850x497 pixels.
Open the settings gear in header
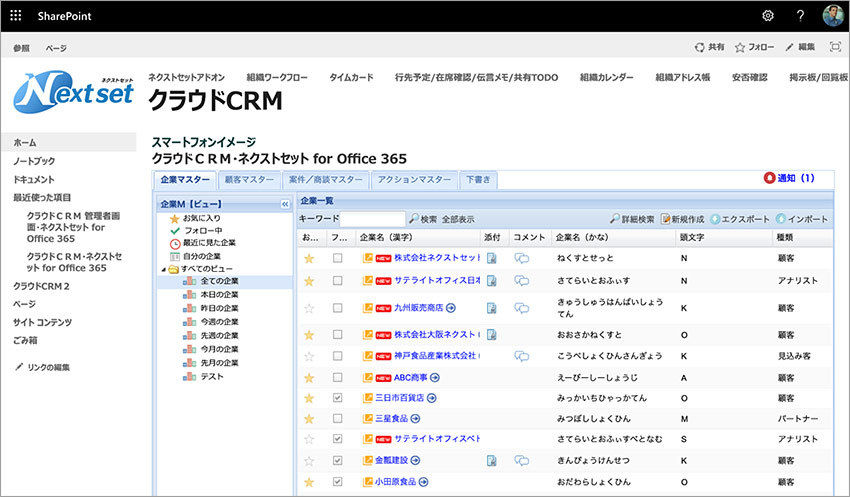click(768, 16)
